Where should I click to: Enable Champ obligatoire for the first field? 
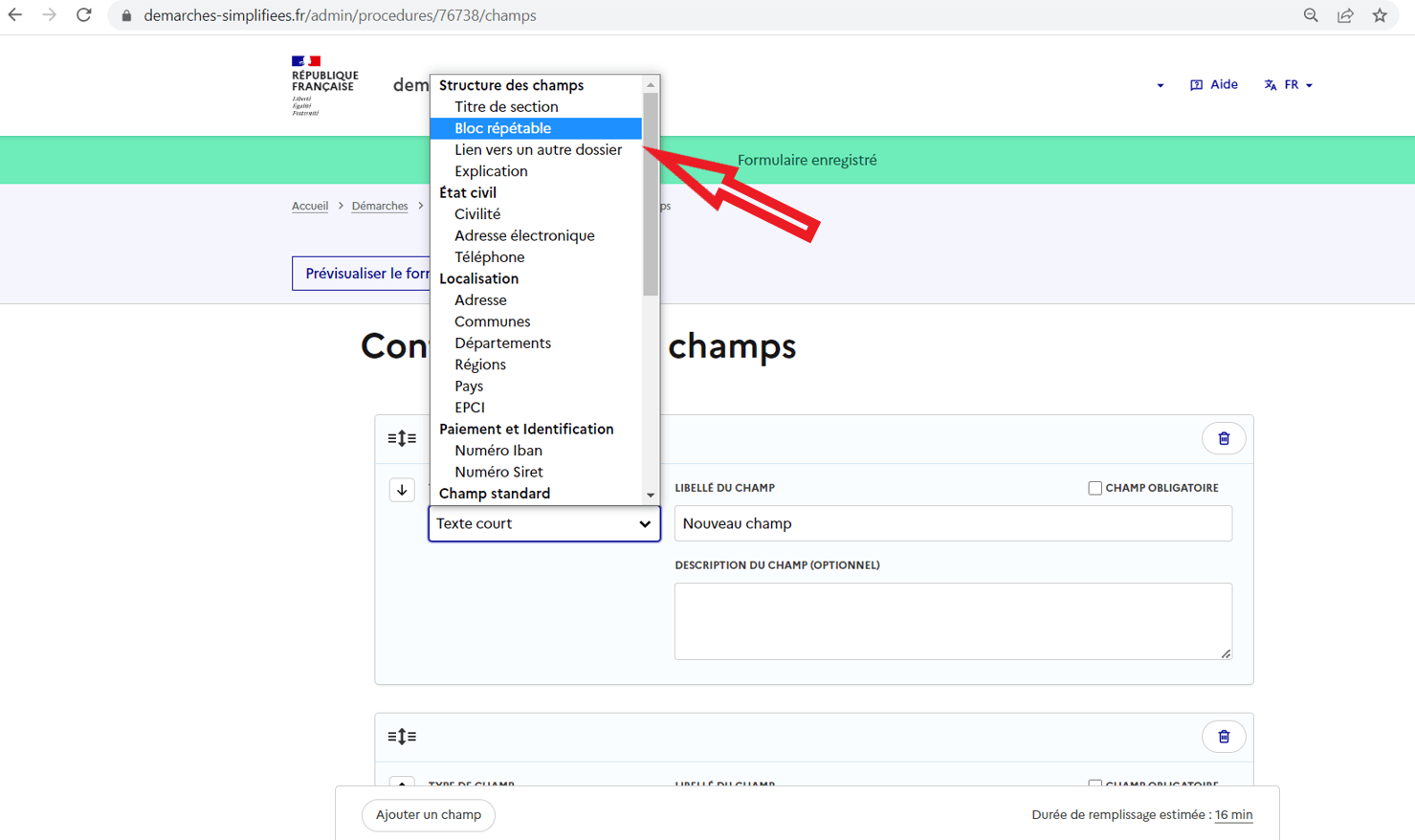pos(1094,488)
